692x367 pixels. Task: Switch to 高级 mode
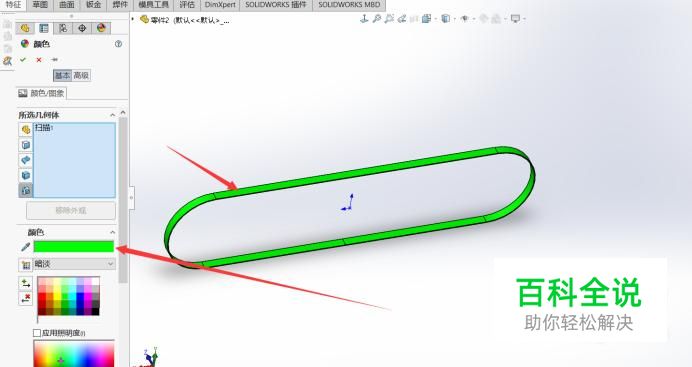[81, 75]
